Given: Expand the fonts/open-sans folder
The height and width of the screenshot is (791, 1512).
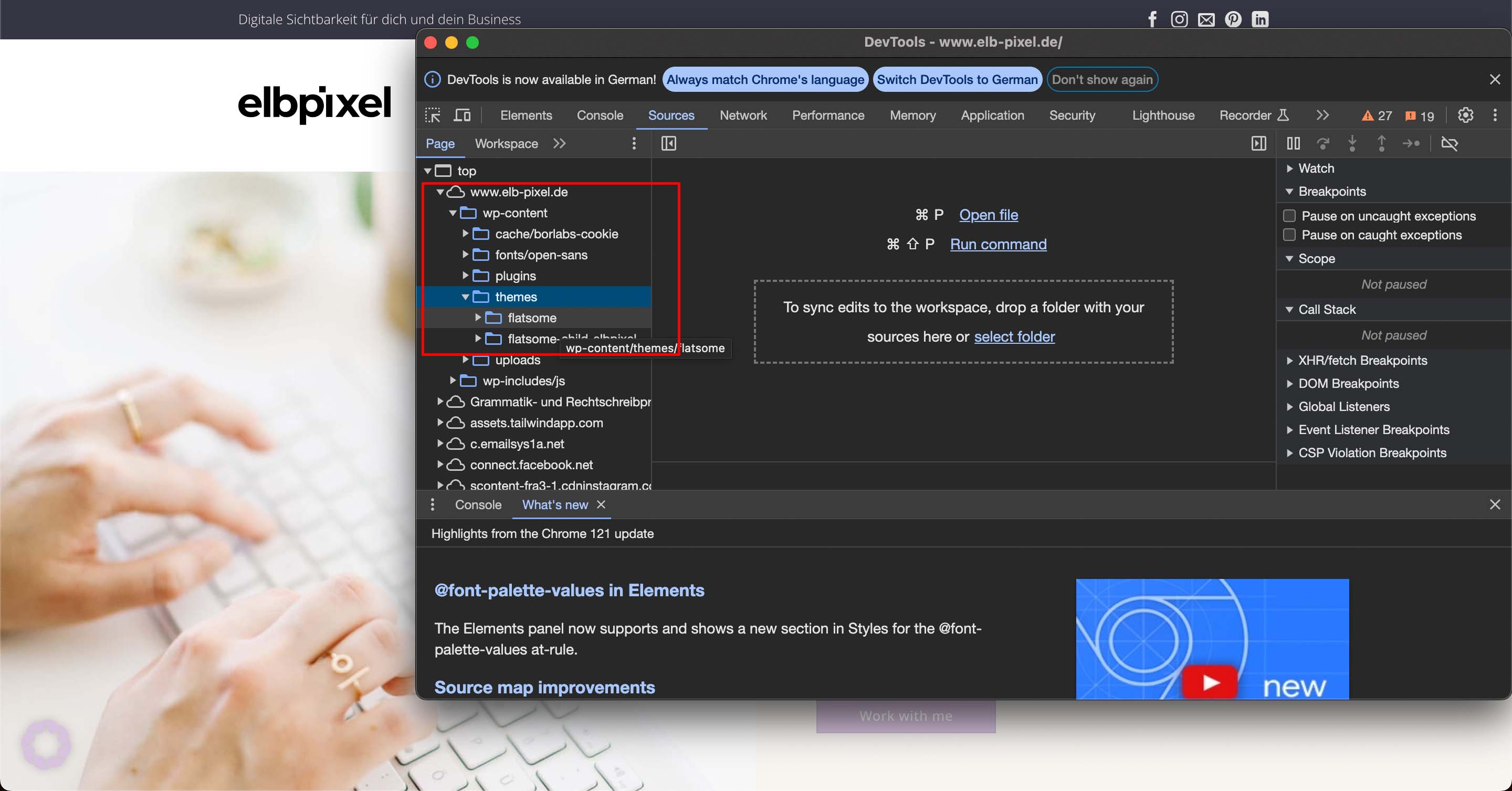Looking at the screenshot, I should 465,255.
